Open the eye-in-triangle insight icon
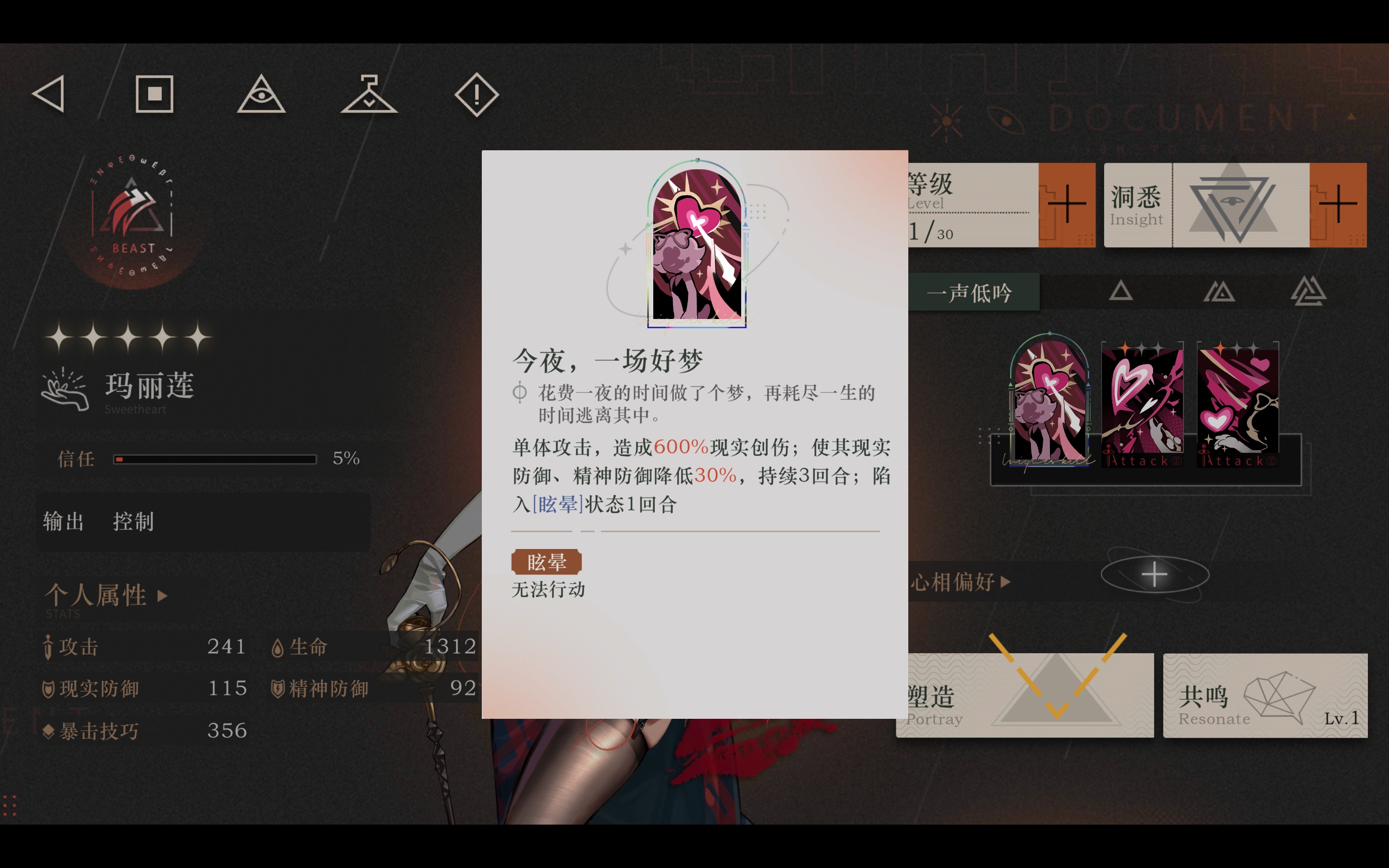 coord(261,93)
